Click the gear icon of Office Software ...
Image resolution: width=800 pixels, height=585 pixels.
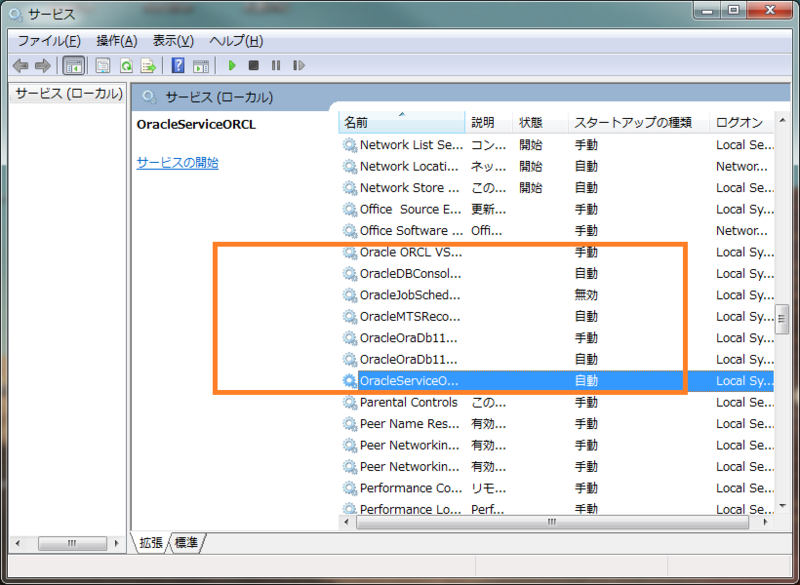349,231
